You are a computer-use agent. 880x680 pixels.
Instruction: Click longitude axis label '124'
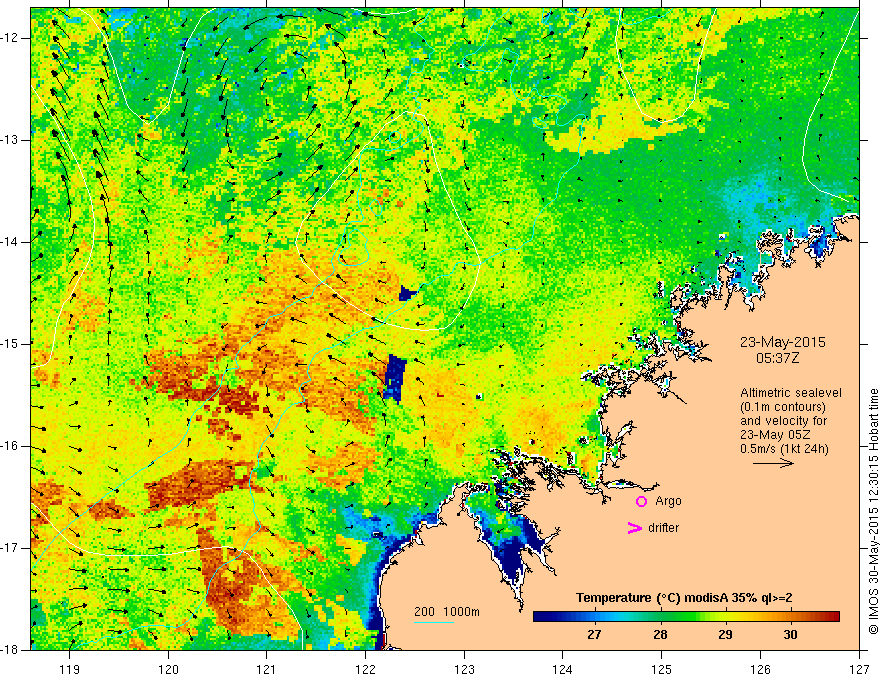click(x=562, y=669)
